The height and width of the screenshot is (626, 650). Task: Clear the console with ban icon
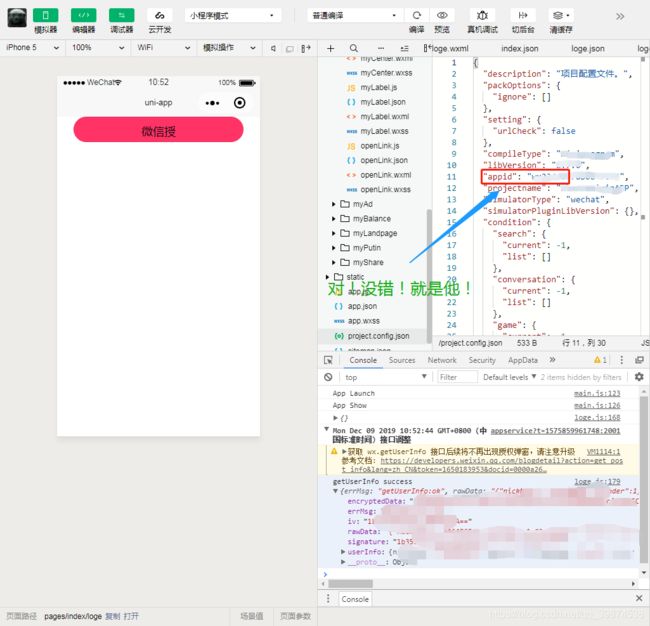[328, 377]
